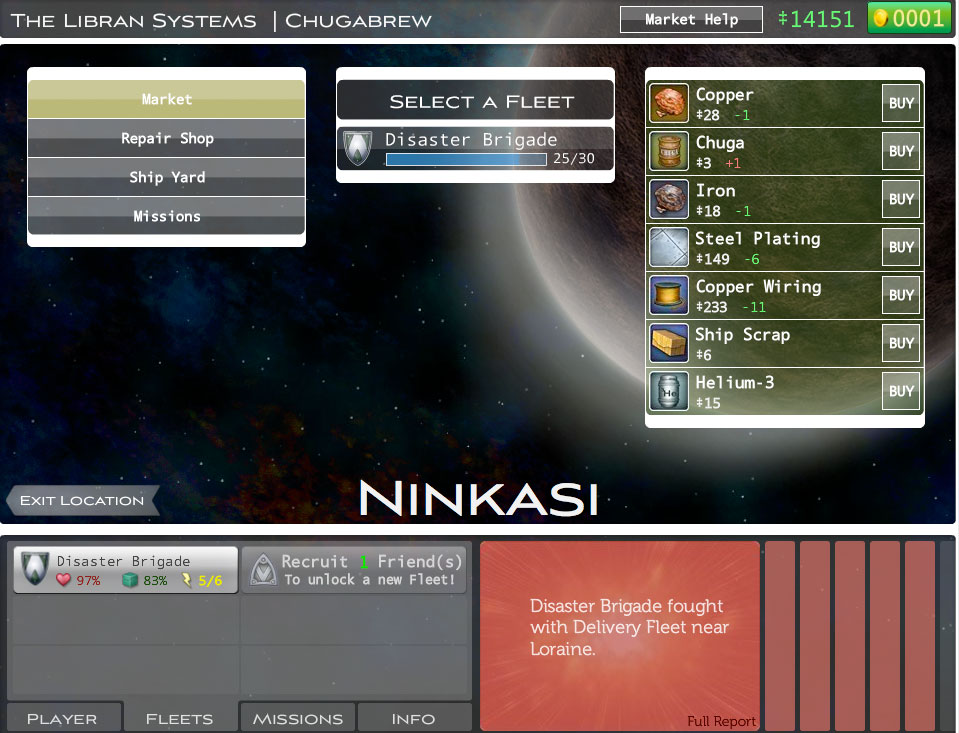
Task: Open the Missions tab in bottom panel
Action: 297,718
